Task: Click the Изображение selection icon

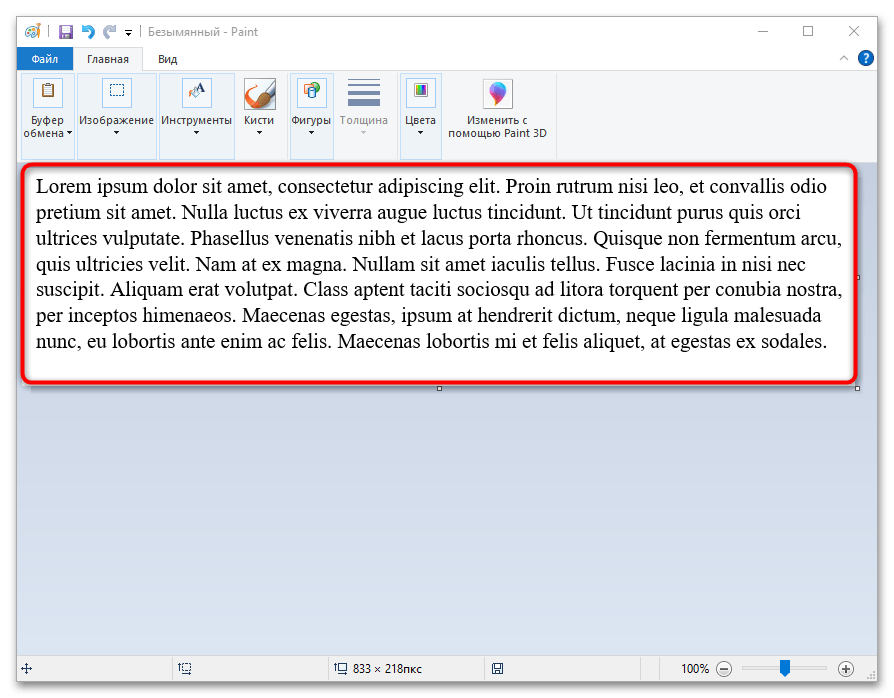Action: coord(117,93)
